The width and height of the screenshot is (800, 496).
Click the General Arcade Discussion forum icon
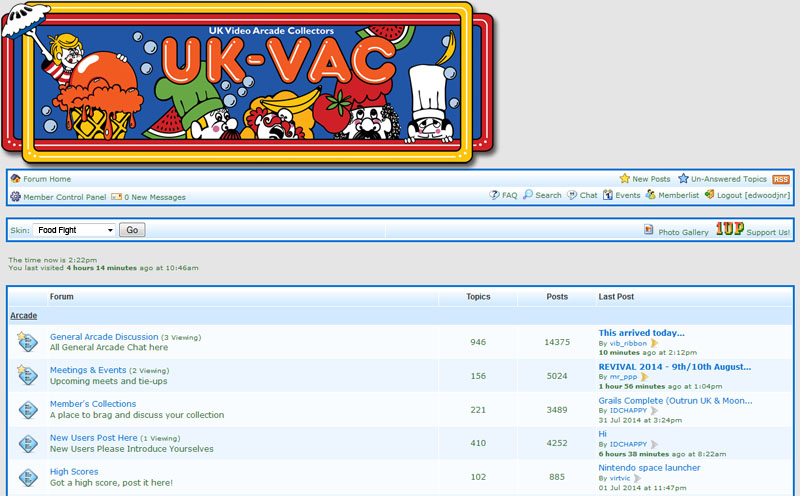click(27, 341)
